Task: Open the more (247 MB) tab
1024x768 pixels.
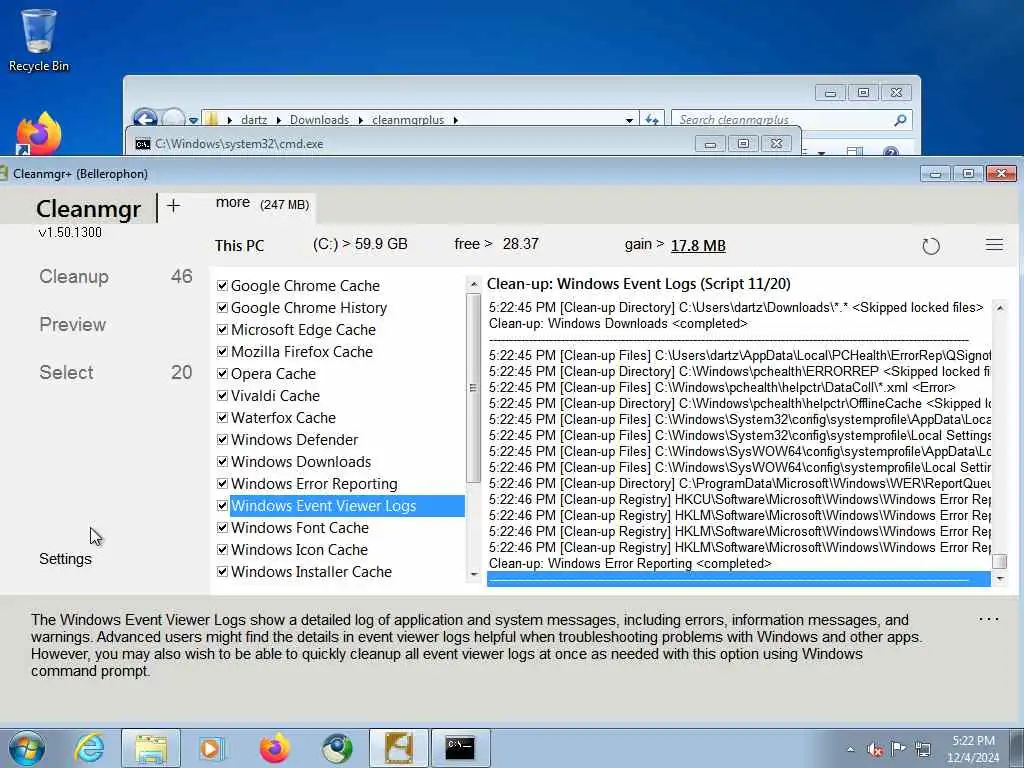Action: click(263, 204)
